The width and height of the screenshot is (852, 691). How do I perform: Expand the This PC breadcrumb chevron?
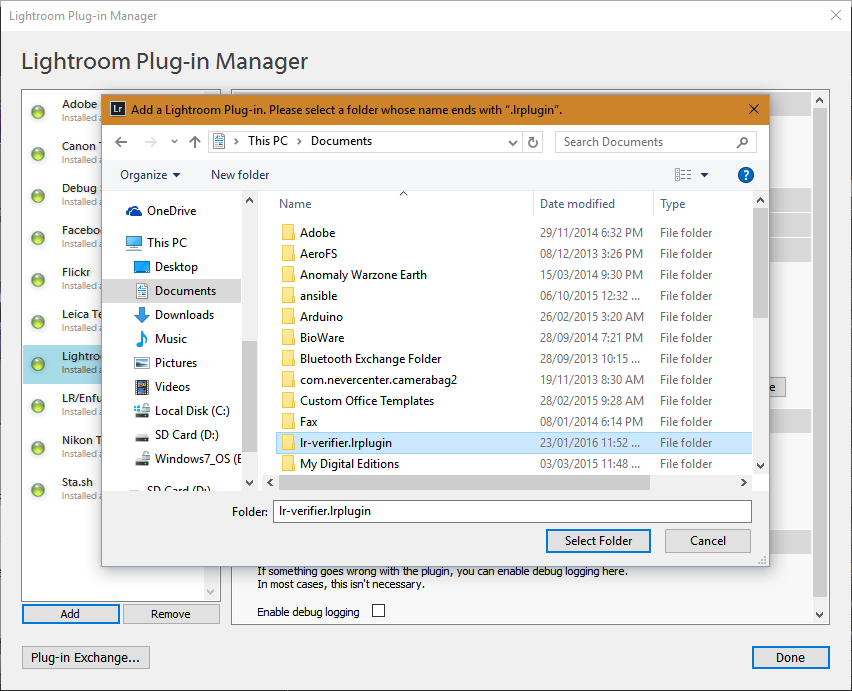(299, 141)
